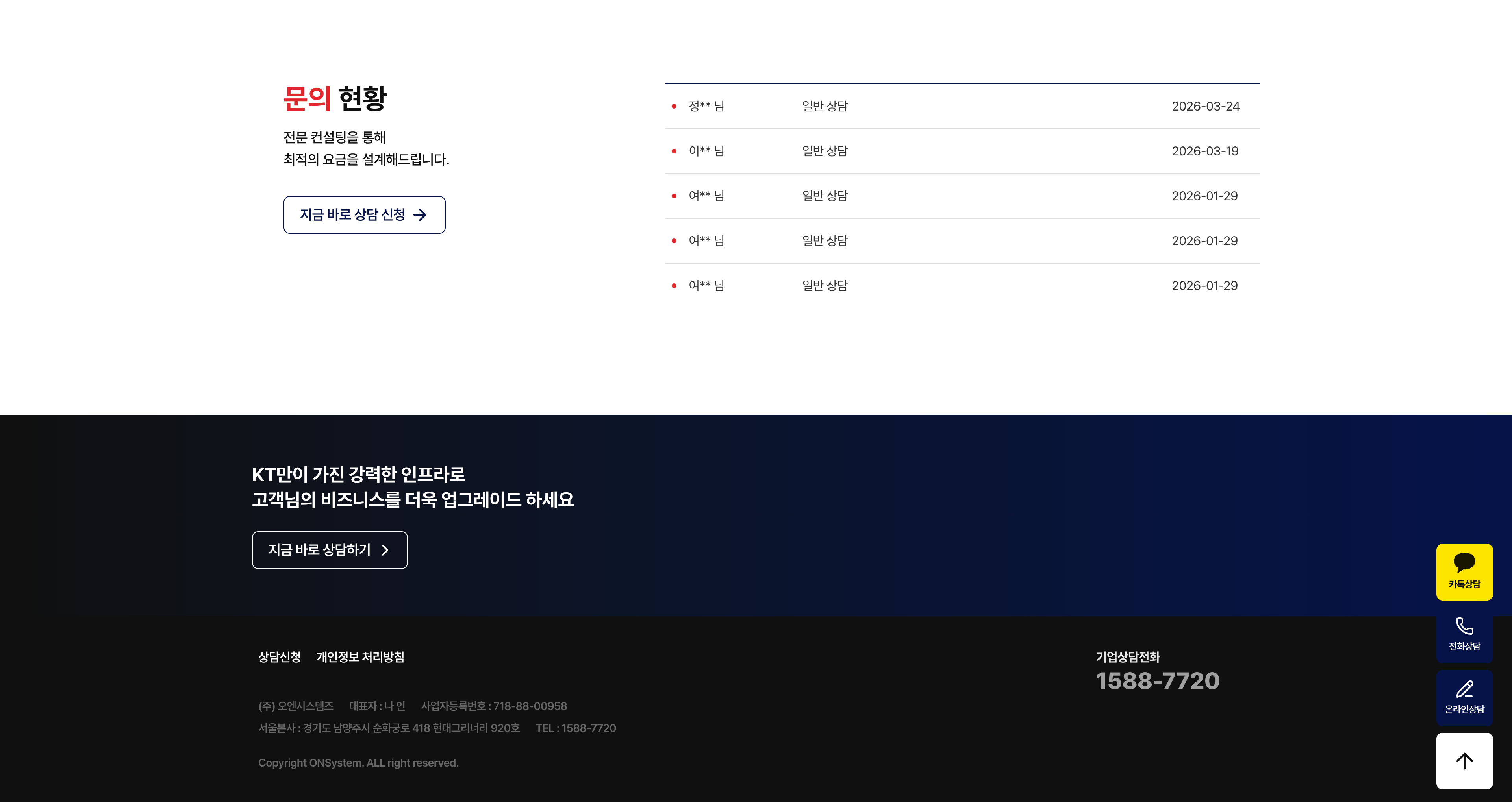Click 일반 상담 in the 이** 님 row
Image resolution: width=1512 pixels, height=802 pixels.
pyautogui.click(x=825, y=151)
